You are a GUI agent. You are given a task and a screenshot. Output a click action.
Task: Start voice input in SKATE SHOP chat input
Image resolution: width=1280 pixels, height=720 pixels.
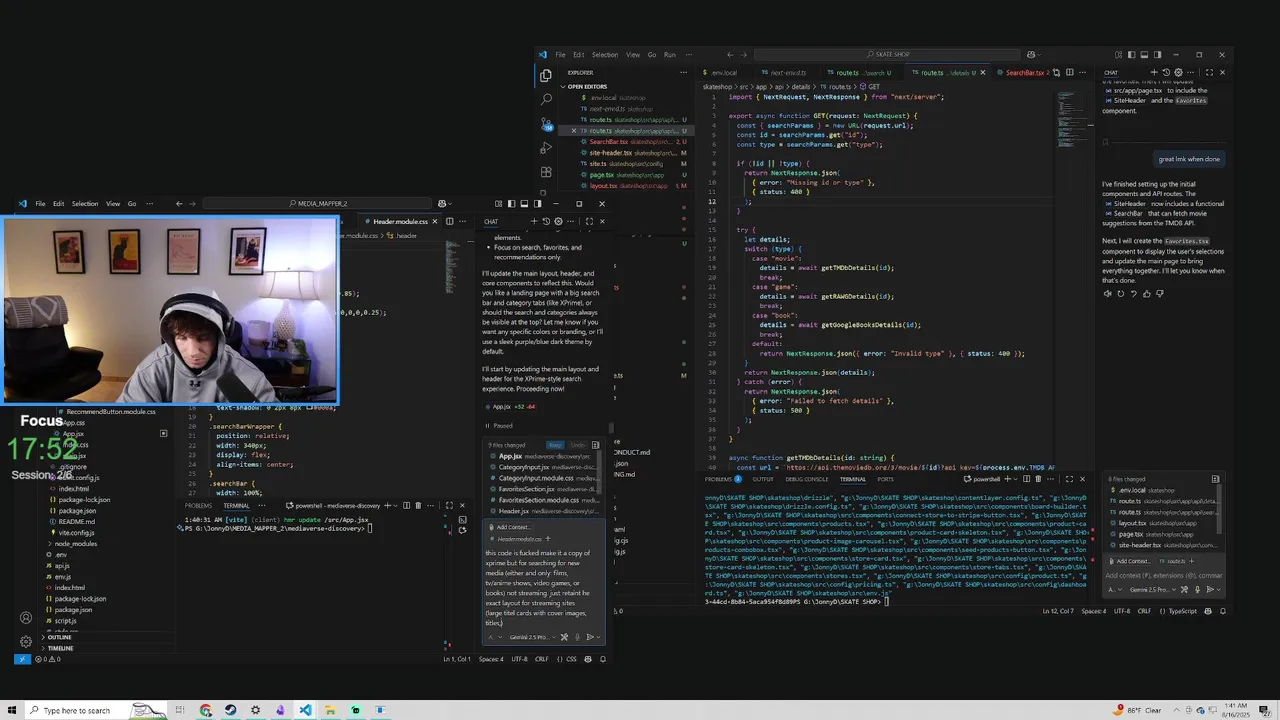click(1197, 590)
